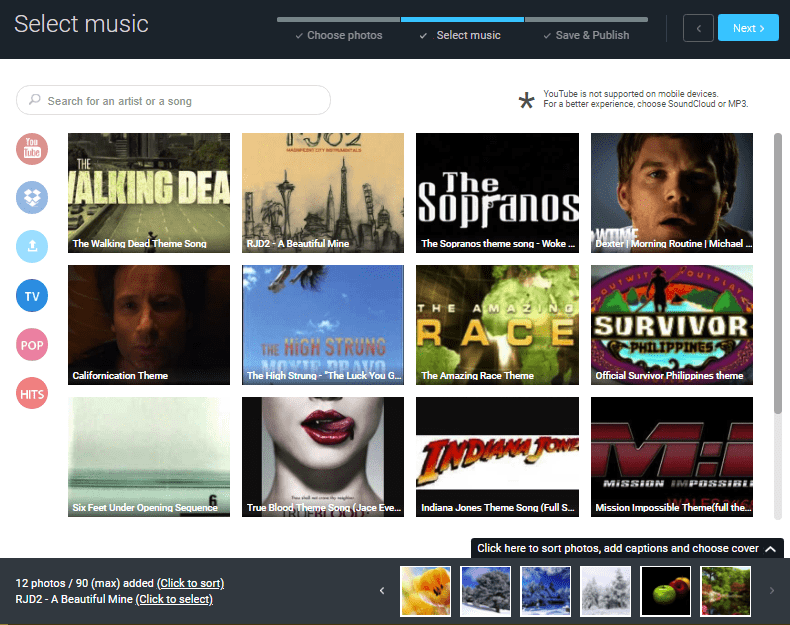The width and height of the screenshot is (790, 625).
Task: Pick The Walking Dead Theme Song
Action: click(x=149, y=193)
